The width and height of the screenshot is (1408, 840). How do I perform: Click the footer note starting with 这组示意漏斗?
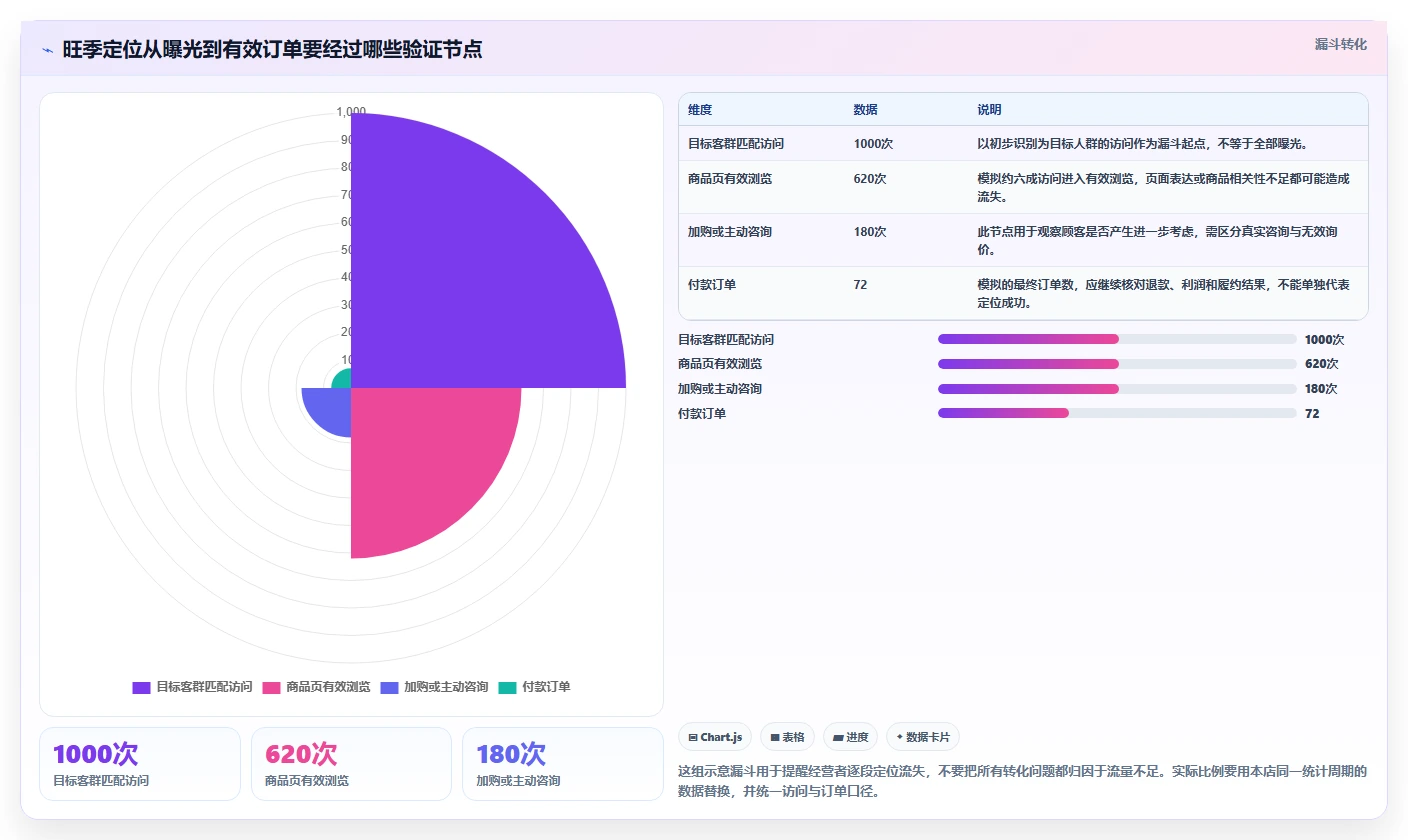pyautogui.click(x=1022, y=781)
